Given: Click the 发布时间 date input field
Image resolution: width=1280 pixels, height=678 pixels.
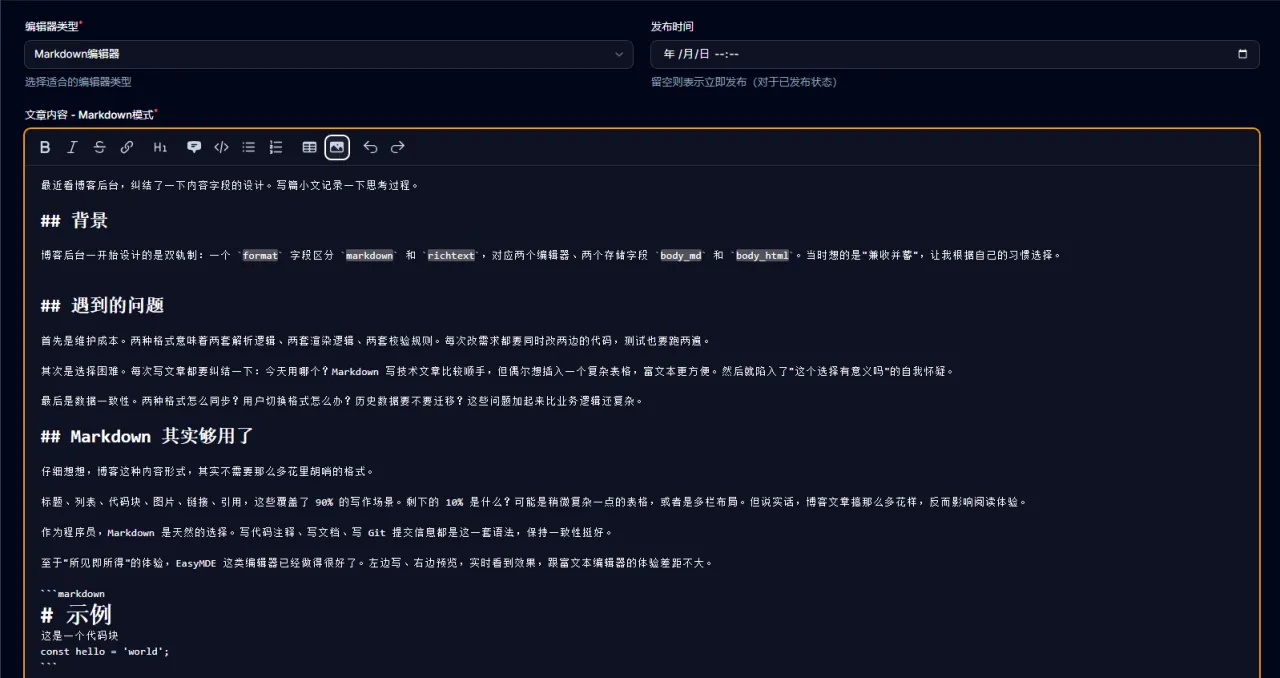Looking at the screenshot, I should pyautogui.click(x=900, y=54).
